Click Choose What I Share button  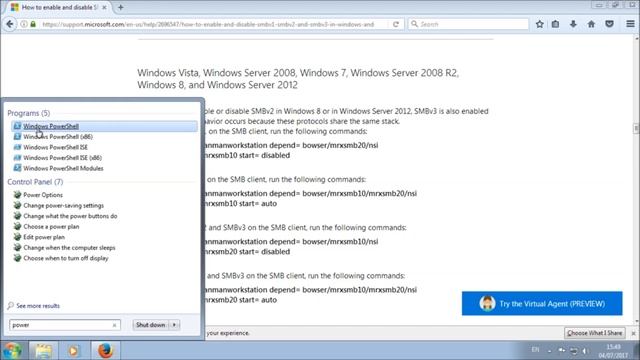pyautogui.click(x=595, y=333)
